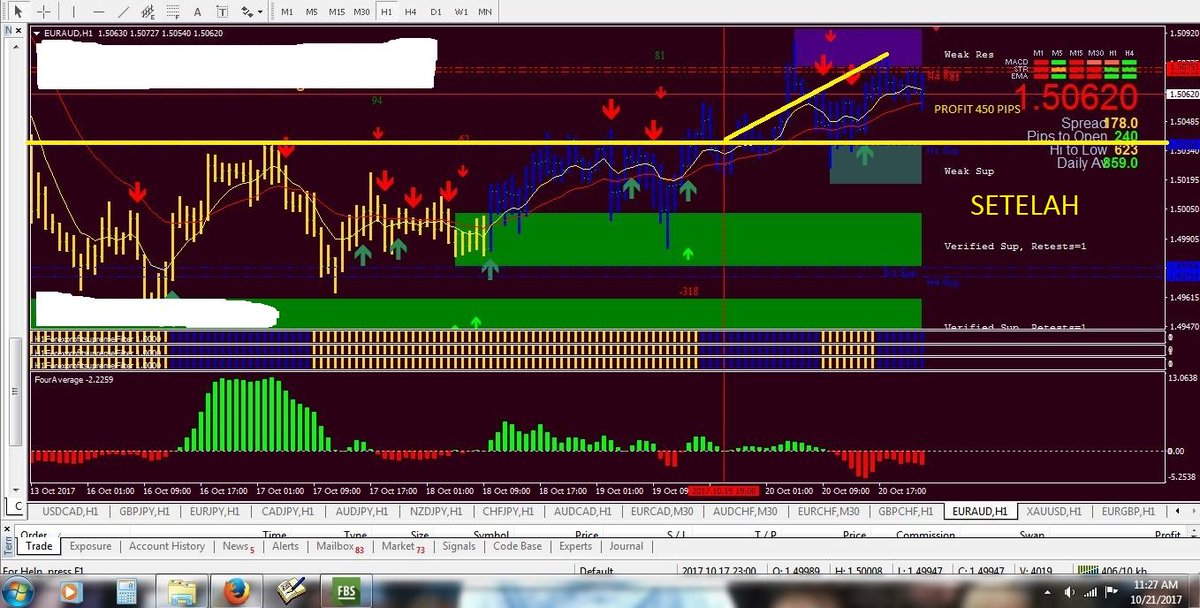This screenshot has height=608, width=1200.
Task: Pick the equidistant channel tool
Action: 146,11
